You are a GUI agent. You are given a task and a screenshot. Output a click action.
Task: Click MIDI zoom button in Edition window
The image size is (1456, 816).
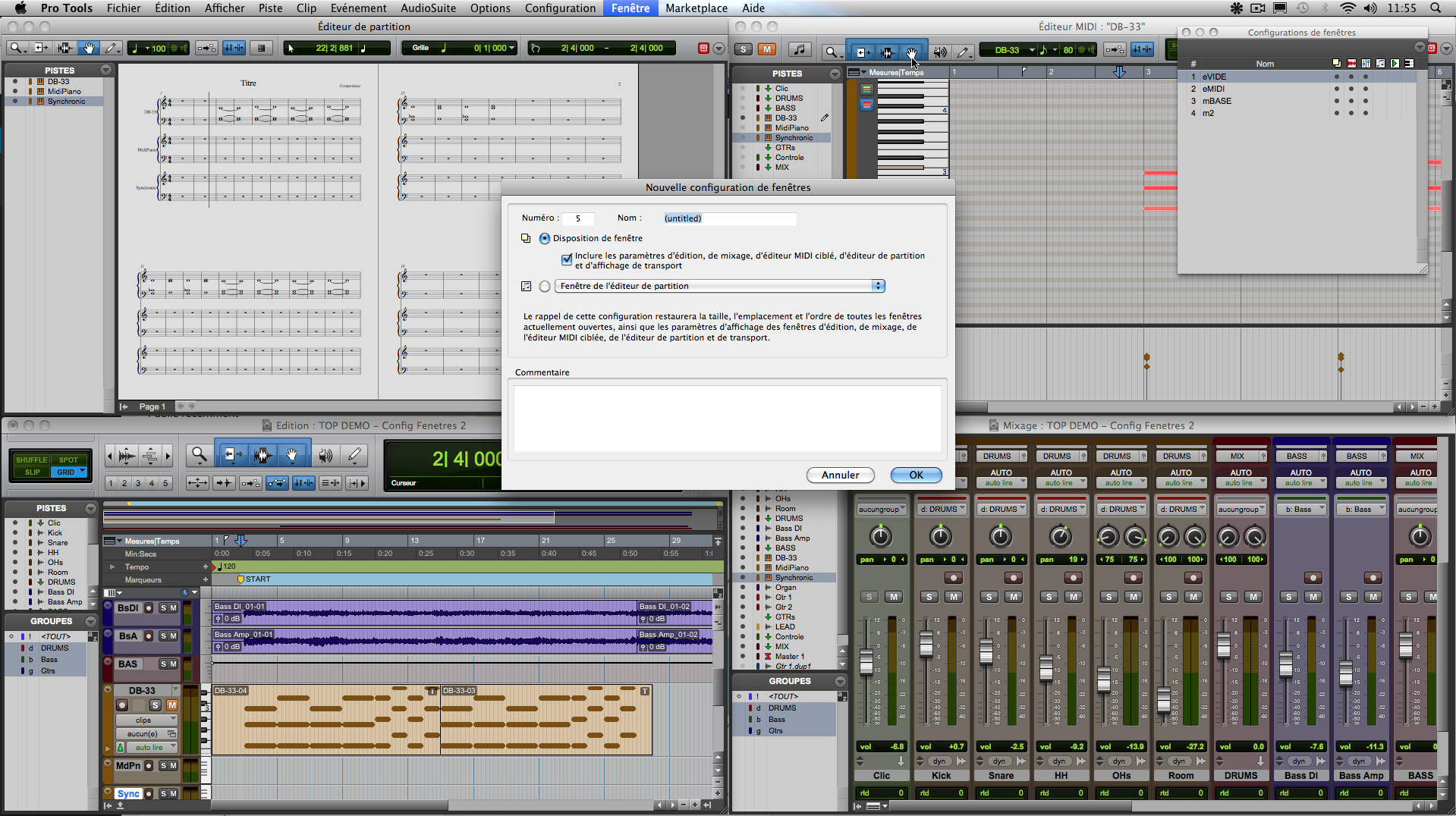coord(150,456)
